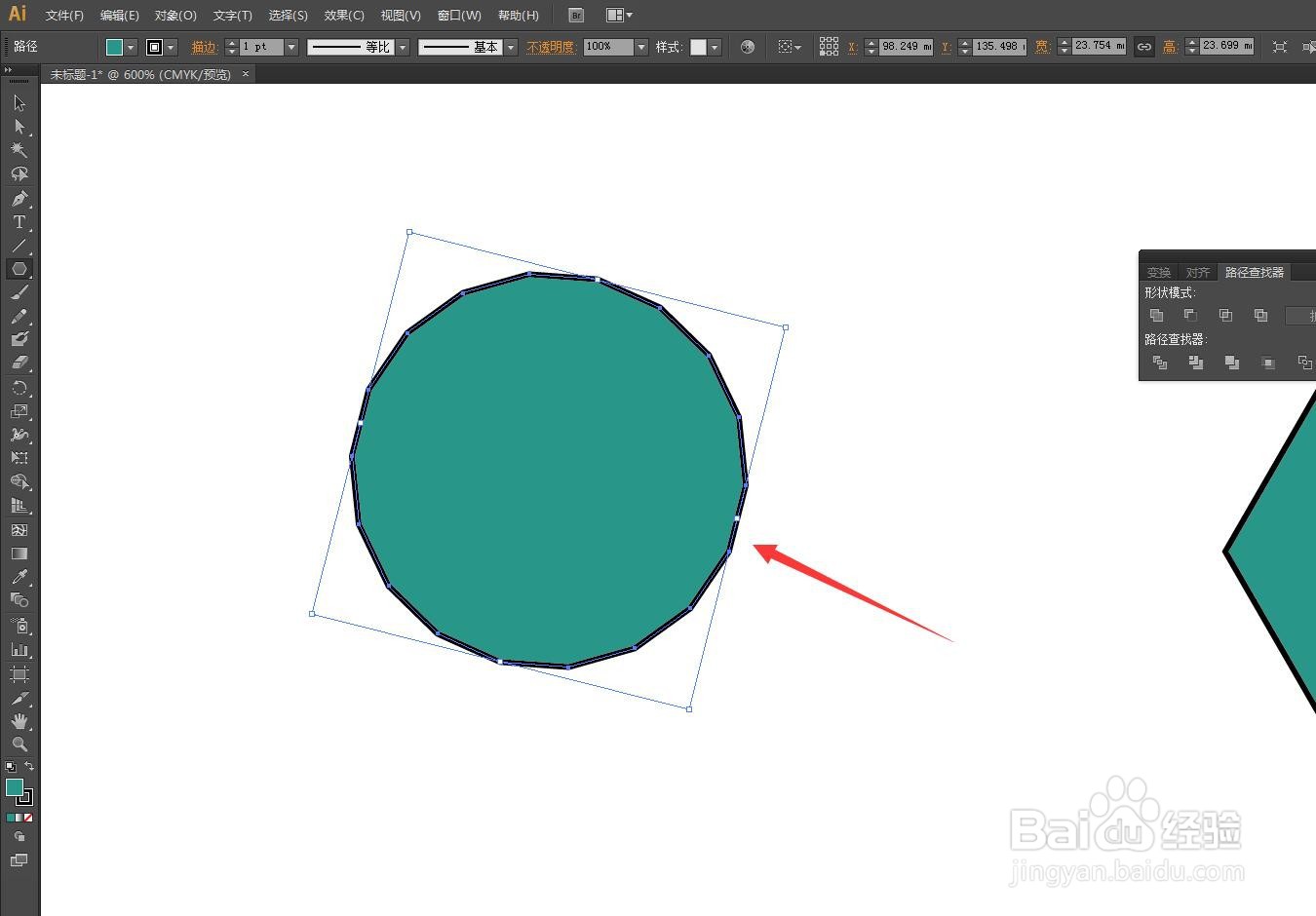
Task: Select the Paintbrush tool
Action: [x=19, y=292]
